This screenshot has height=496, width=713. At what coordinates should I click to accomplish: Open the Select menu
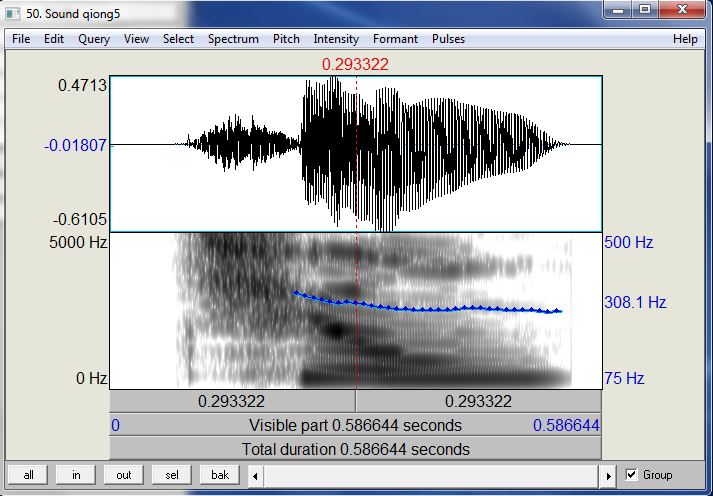[178, 39]
